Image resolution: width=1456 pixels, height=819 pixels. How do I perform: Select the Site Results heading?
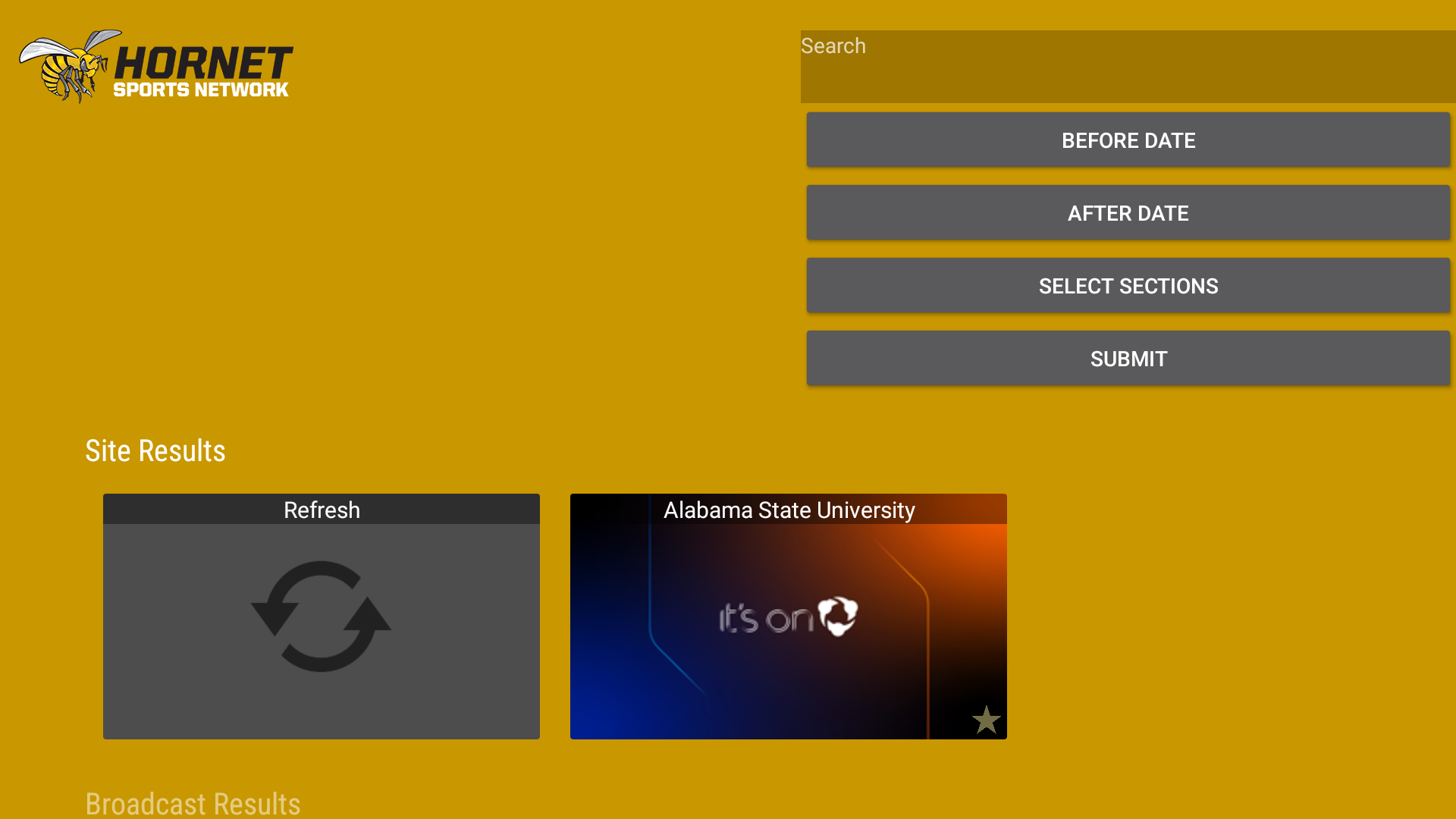pos(155,450)
